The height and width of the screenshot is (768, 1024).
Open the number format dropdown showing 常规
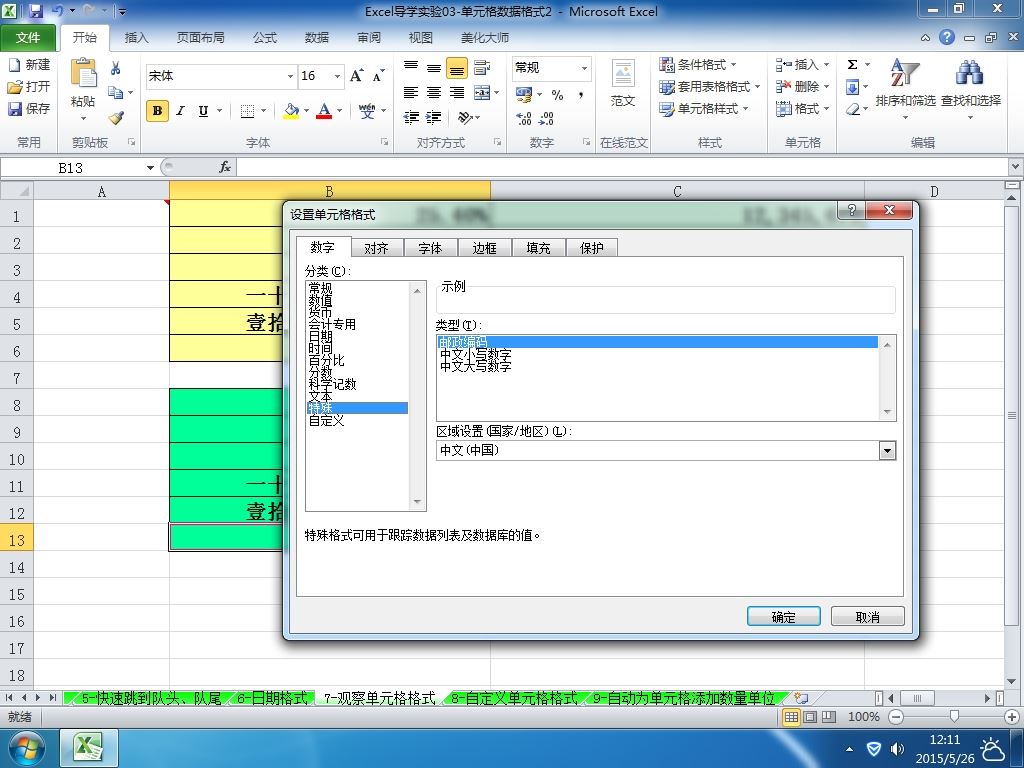(584, 68)
